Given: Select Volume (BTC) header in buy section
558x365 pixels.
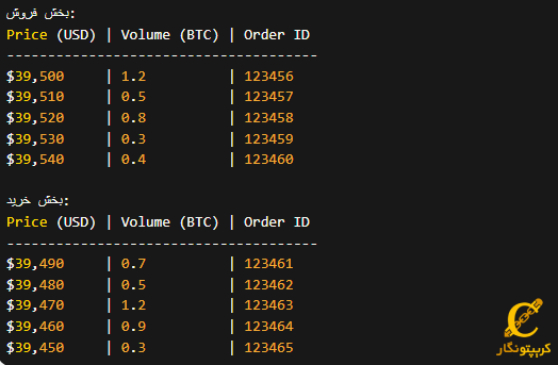Looking at the screenshot, I should click(169, 222).
